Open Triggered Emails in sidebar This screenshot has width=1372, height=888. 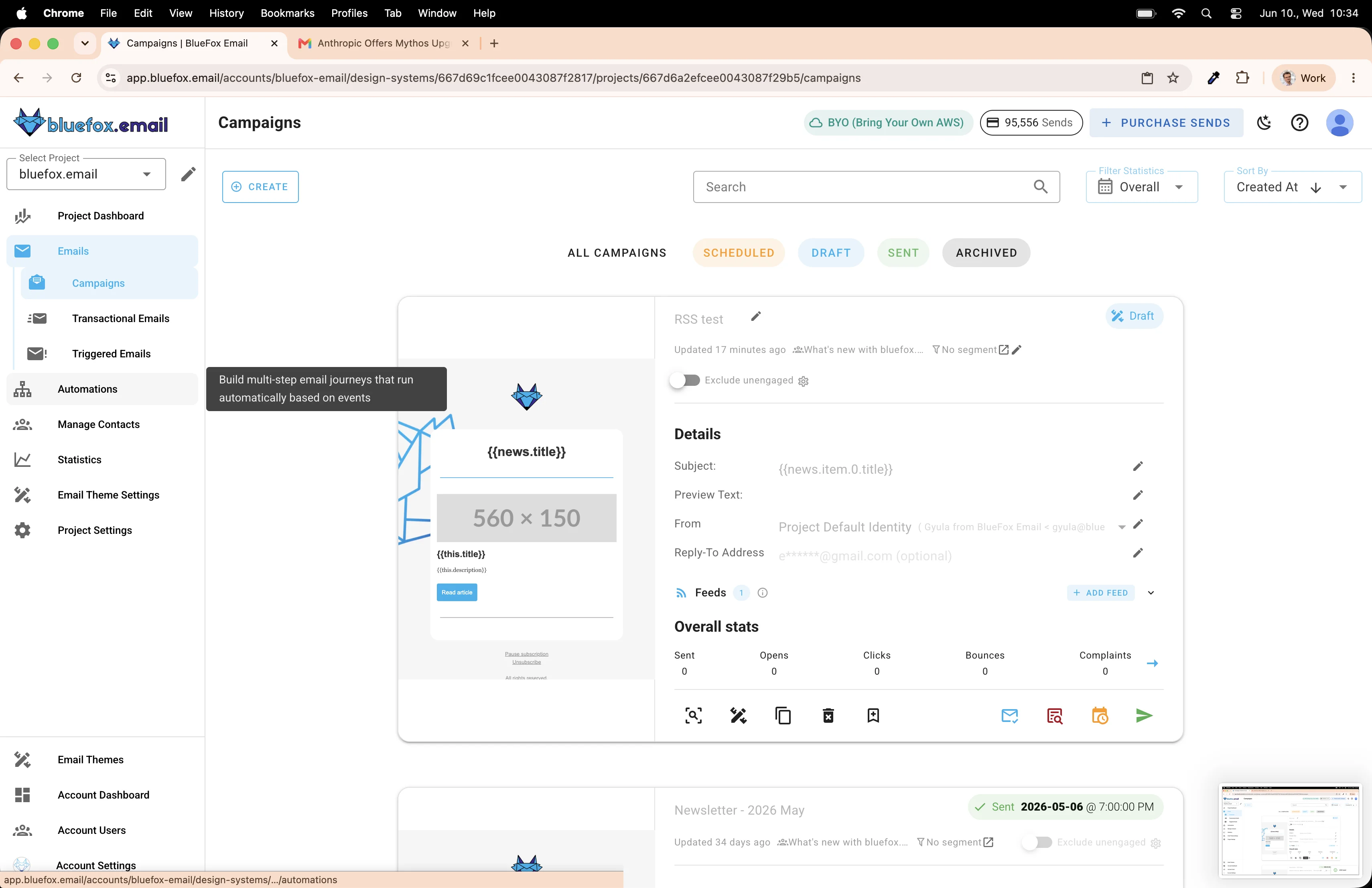click(x=109, y=353)
